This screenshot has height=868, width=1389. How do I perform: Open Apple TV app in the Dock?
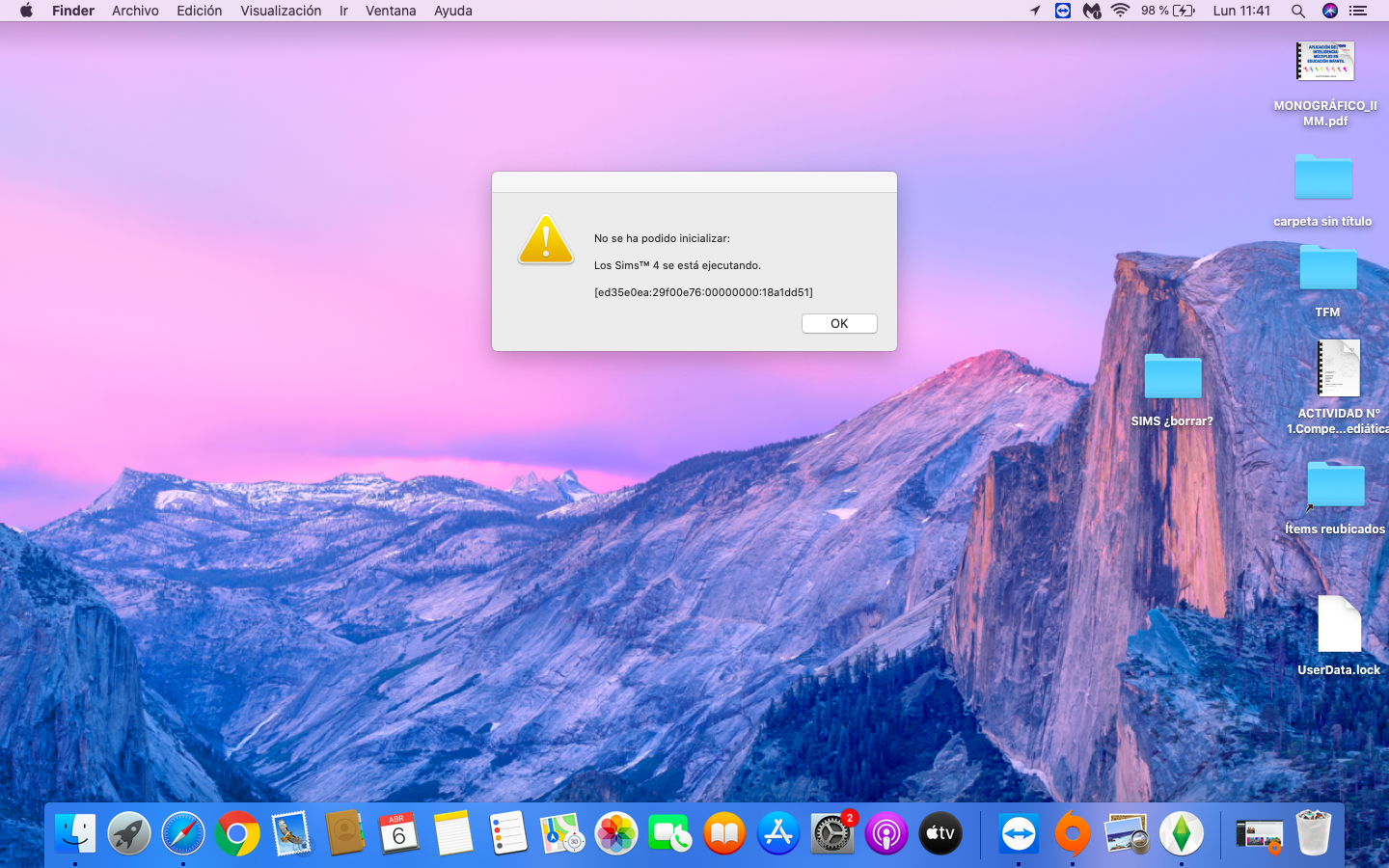coord(940,833)
